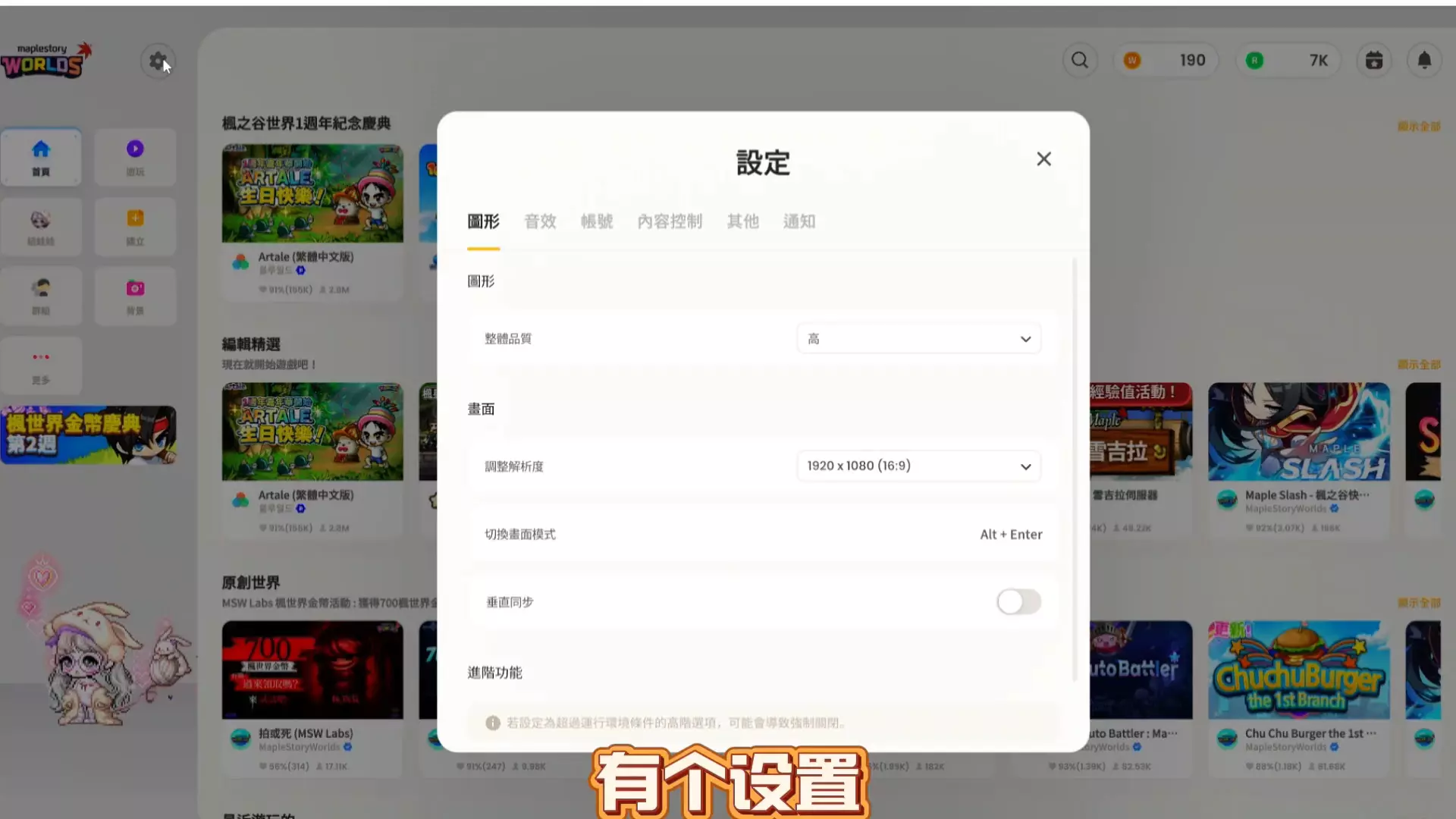Switch to the 音效 tab
Image resolution: width=1456 pixels, height=819 pixels.
tap(540, 221)
